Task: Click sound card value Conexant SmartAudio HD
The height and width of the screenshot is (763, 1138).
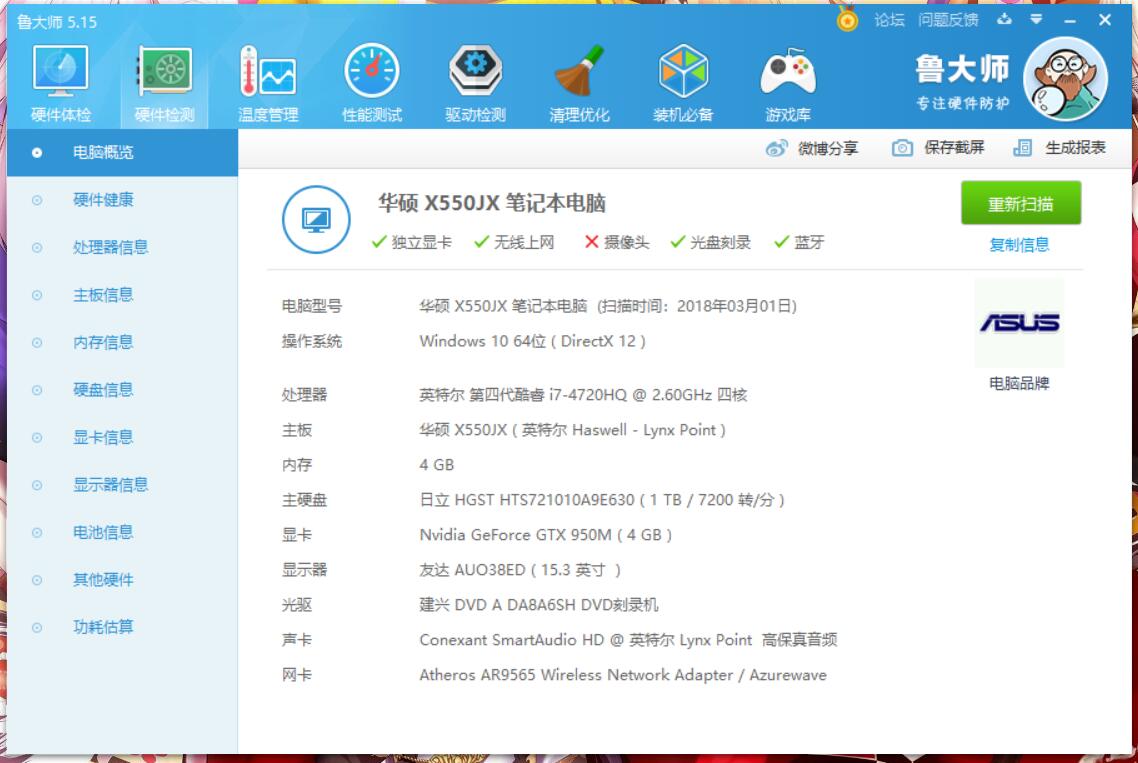Action: point(628,640)
